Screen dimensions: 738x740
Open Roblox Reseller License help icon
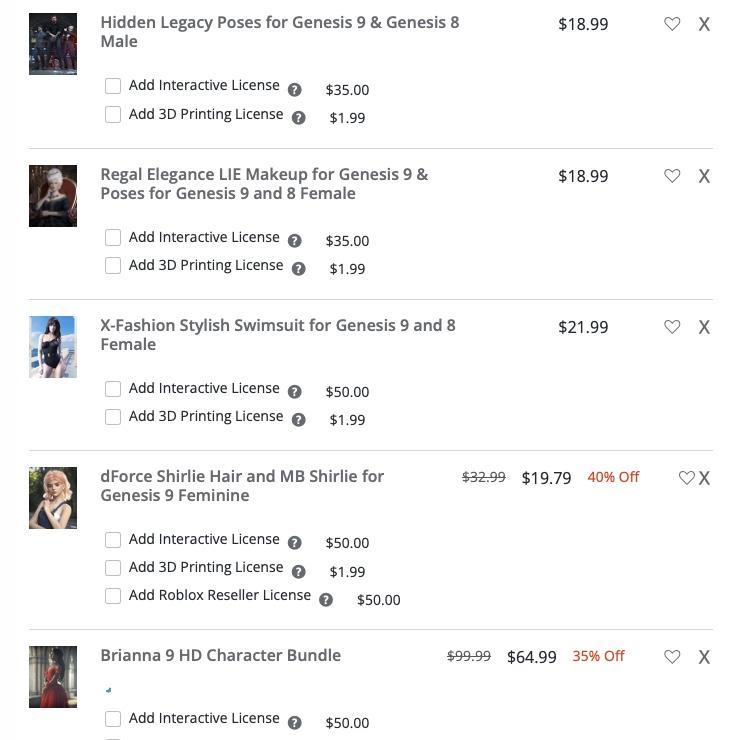click(x=326, y=599)
